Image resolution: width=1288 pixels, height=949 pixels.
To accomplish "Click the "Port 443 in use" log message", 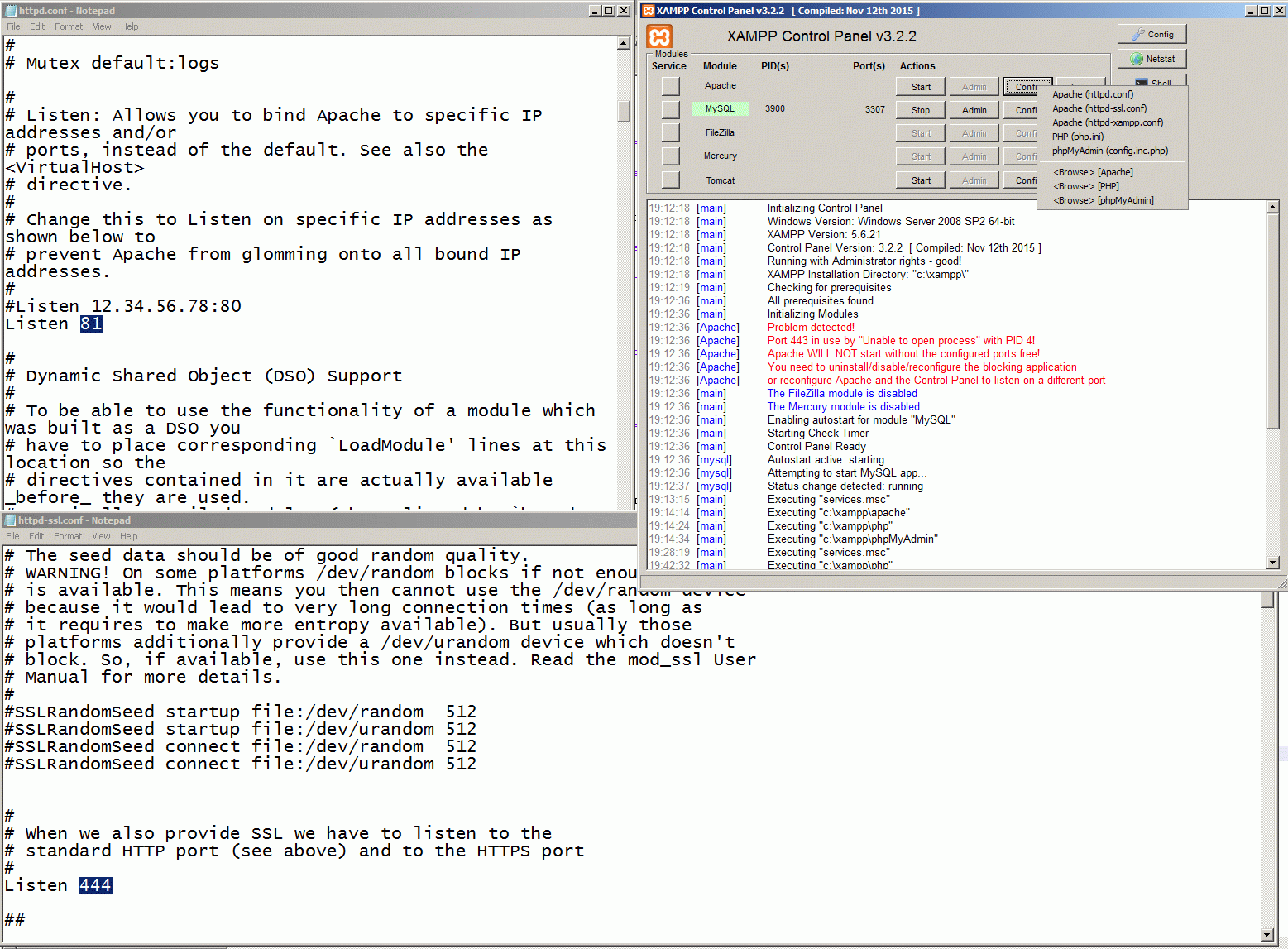I will pos(901,341).
